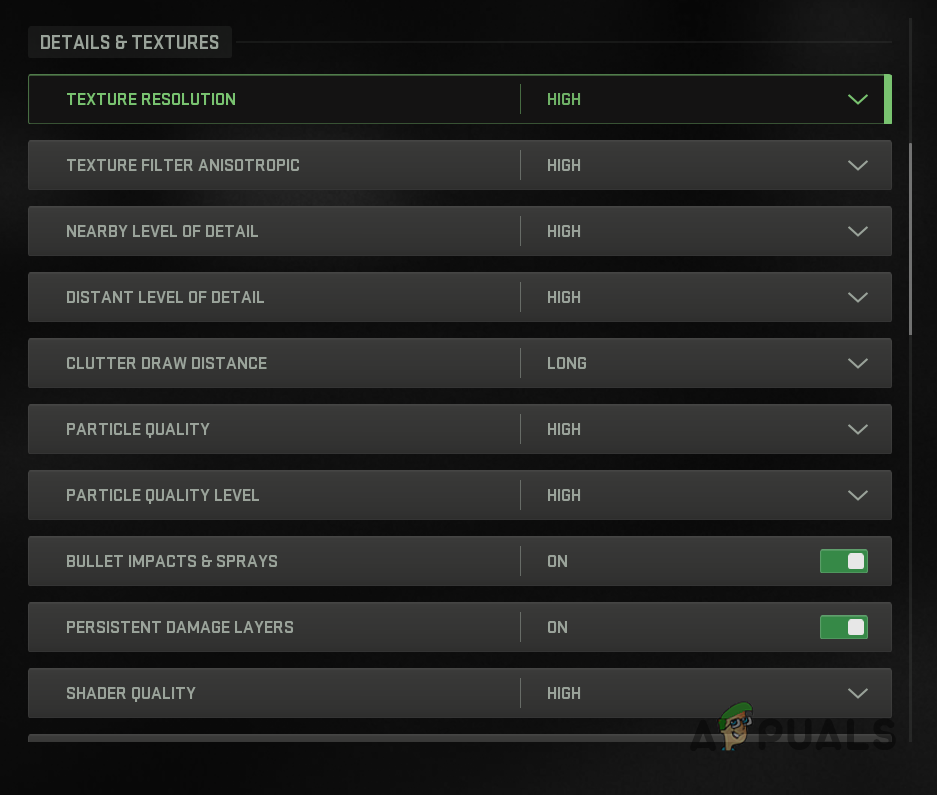Screen dimensions: 937x795
Task: Click ON value of Bullet Impacts & Sprays
Action: coord(558,561)
